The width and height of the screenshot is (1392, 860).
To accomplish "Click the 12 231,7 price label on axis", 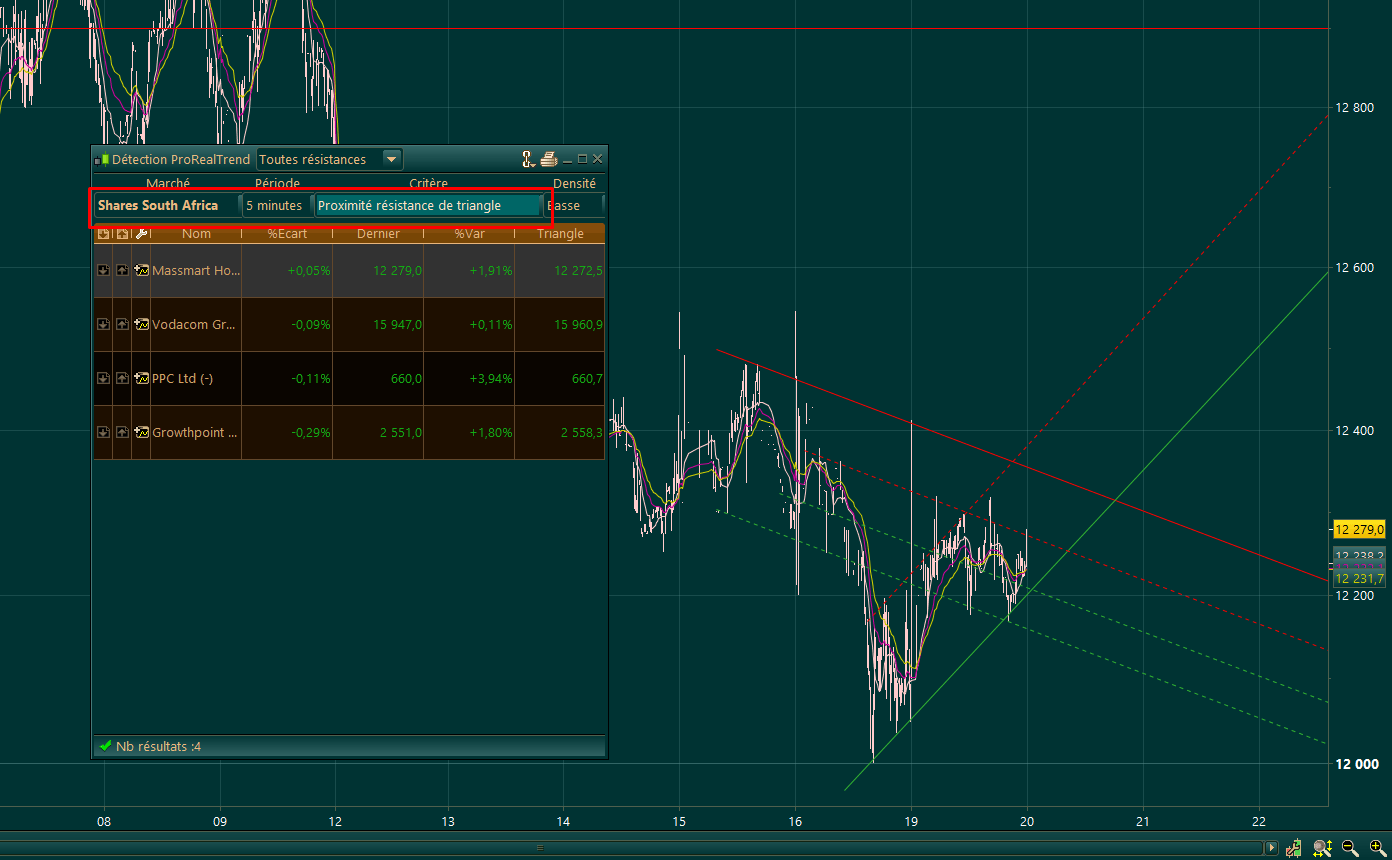I will 1360,578.
